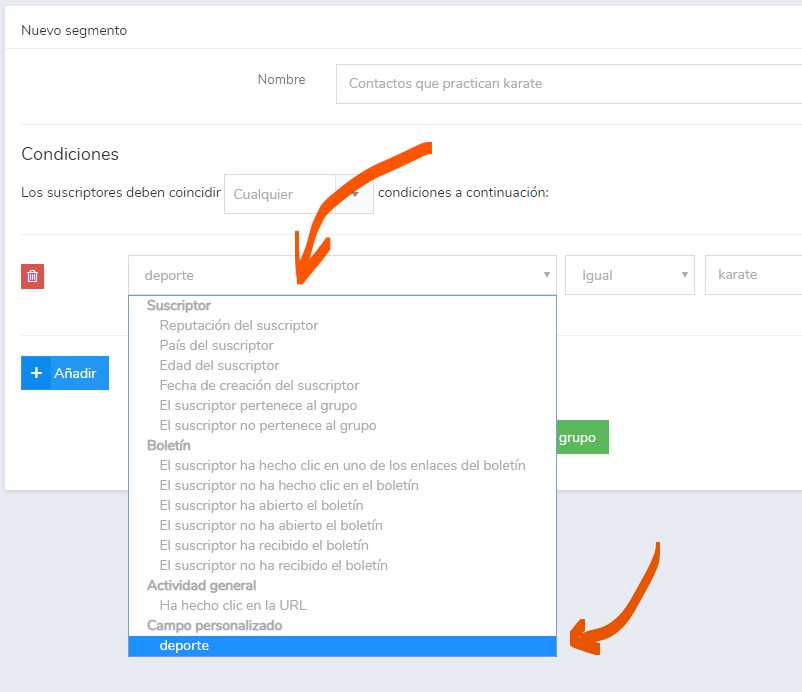Select El suscriptor no ha abierto el boletín

click(342, 525)
